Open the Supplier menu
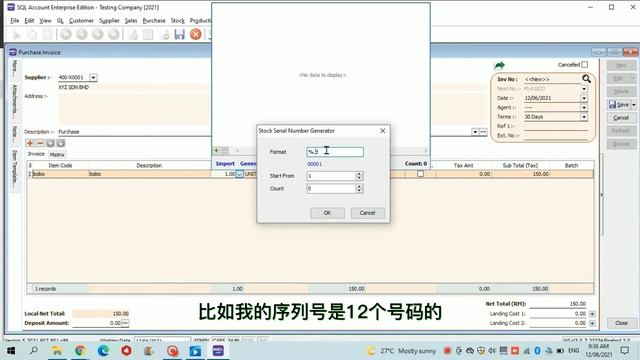The image size is (640, 360). [109, 20]
